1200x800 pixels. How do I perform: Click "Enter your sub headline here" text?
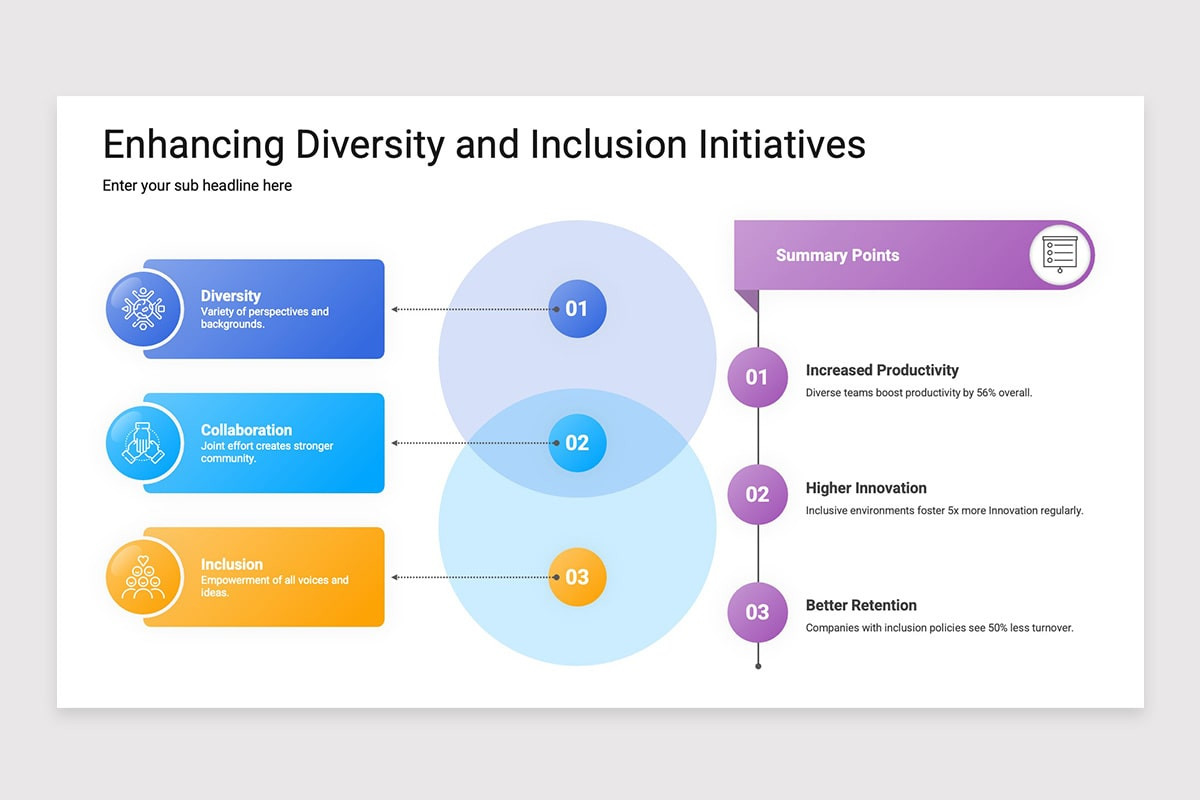click(197, 186)
